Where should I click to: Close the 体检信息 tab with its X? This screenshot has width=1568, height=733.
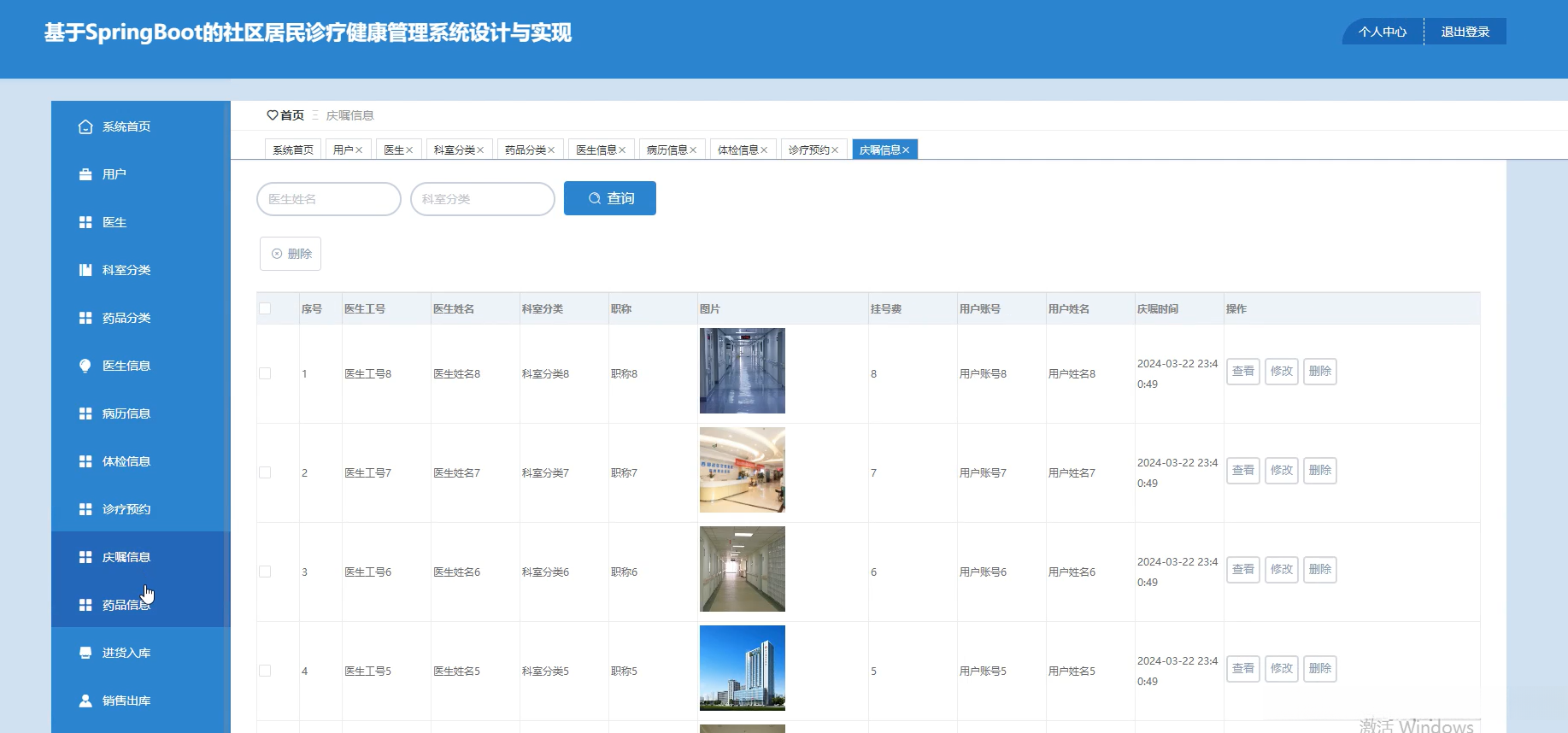click(x=764, y=150)
